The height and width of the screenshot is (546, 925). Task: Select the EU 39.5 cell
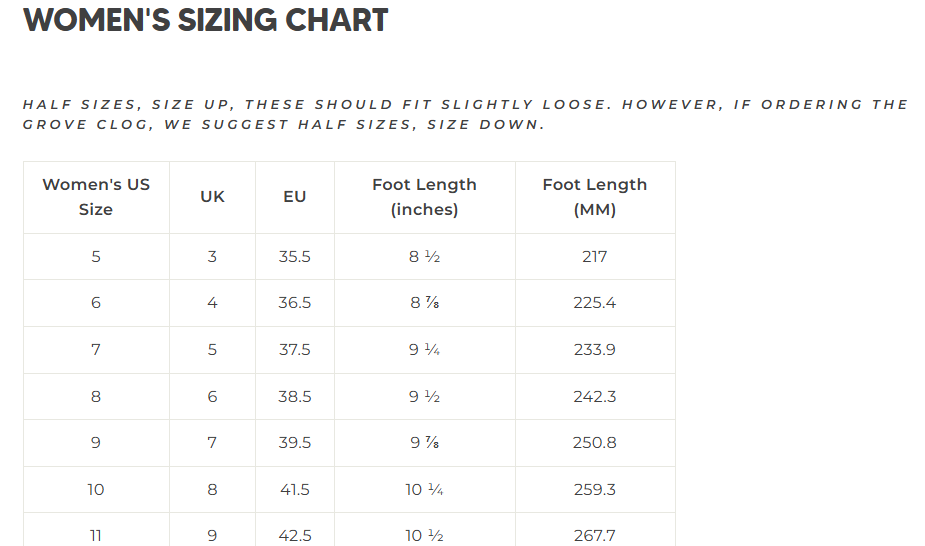pos(294,443)
